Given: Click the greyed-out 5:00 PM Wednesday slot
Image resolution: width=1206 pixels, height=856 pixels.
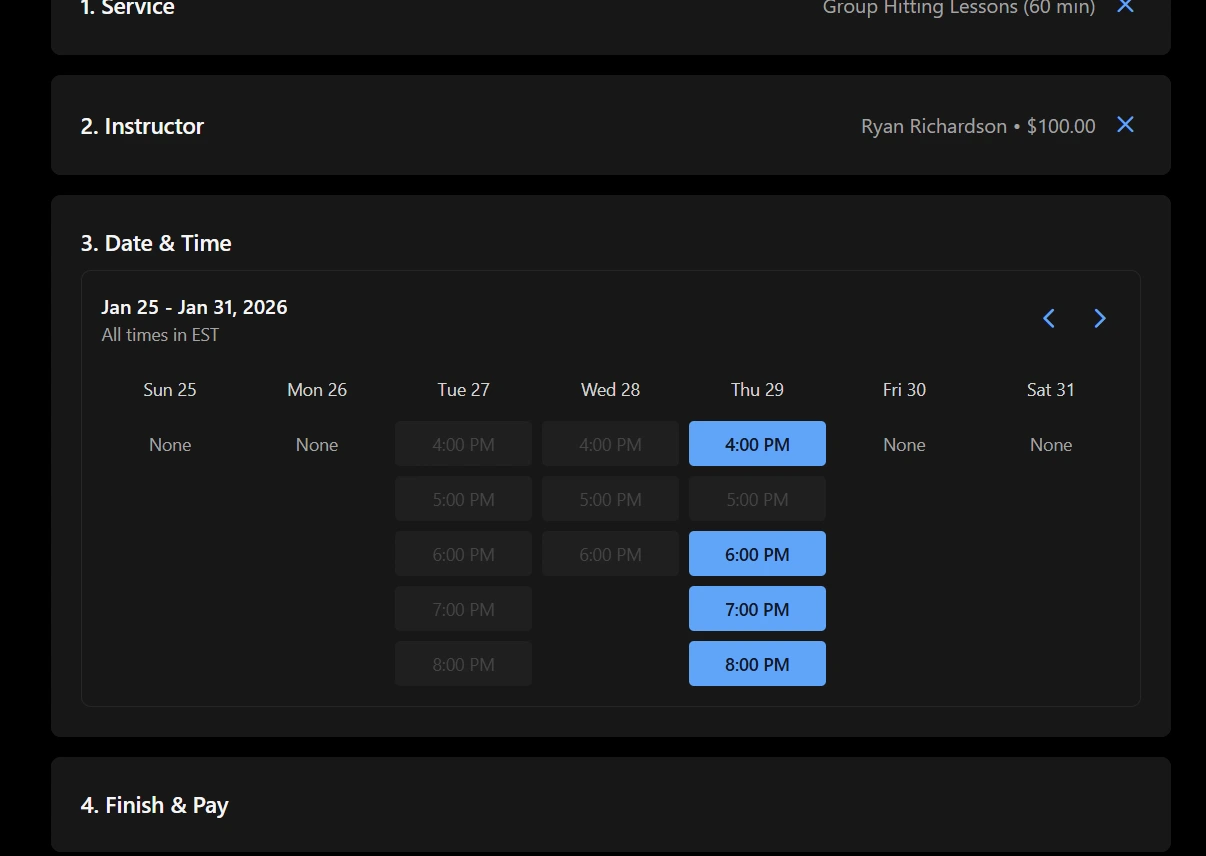Looking at the screenshot, I should pyautogui.click(x=610, y=498).
